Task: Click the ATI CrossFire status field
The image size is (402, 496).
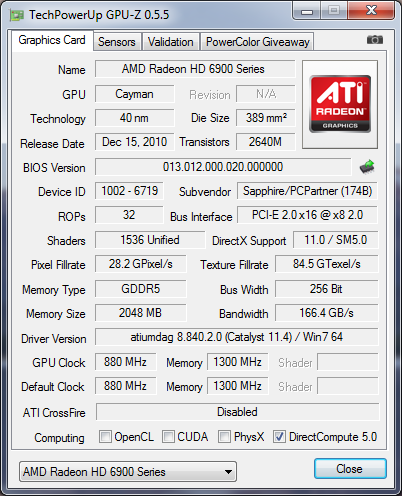Action: click(x=237, y=412)
